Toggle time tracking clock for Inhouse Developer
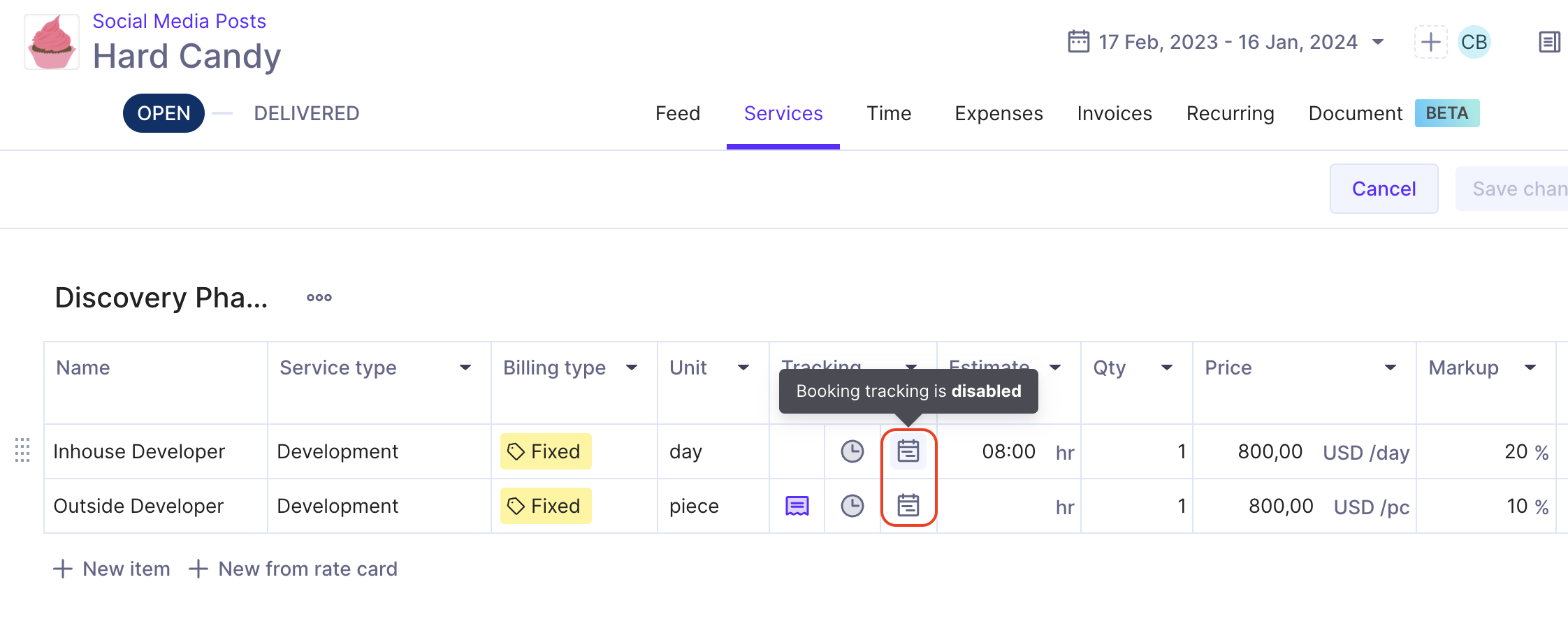This screenshot has height=626, width=1568. (852, 451)
